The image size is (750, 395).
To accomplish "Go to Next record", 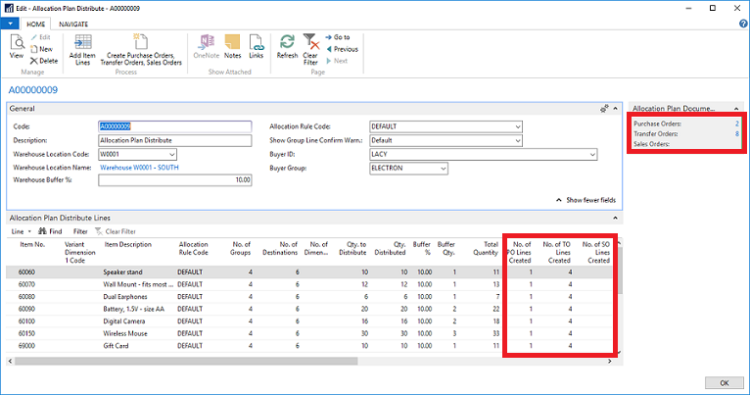I will click(x=337, y=61).
